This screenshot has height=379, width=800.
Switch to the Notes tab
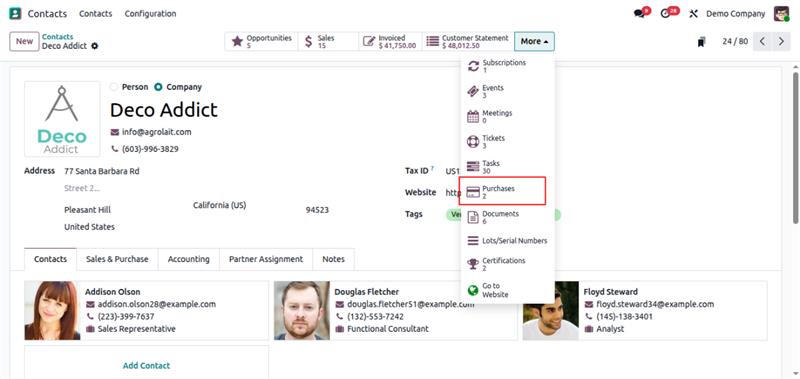tap(333, 259)
